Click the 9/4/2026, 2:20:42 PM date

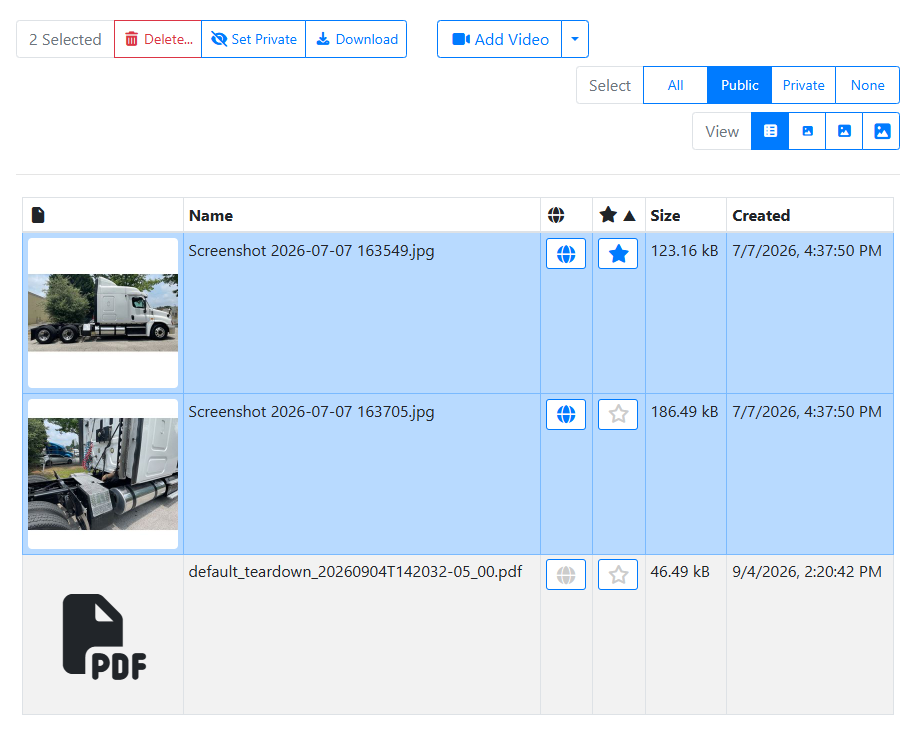tap(806, 571)
